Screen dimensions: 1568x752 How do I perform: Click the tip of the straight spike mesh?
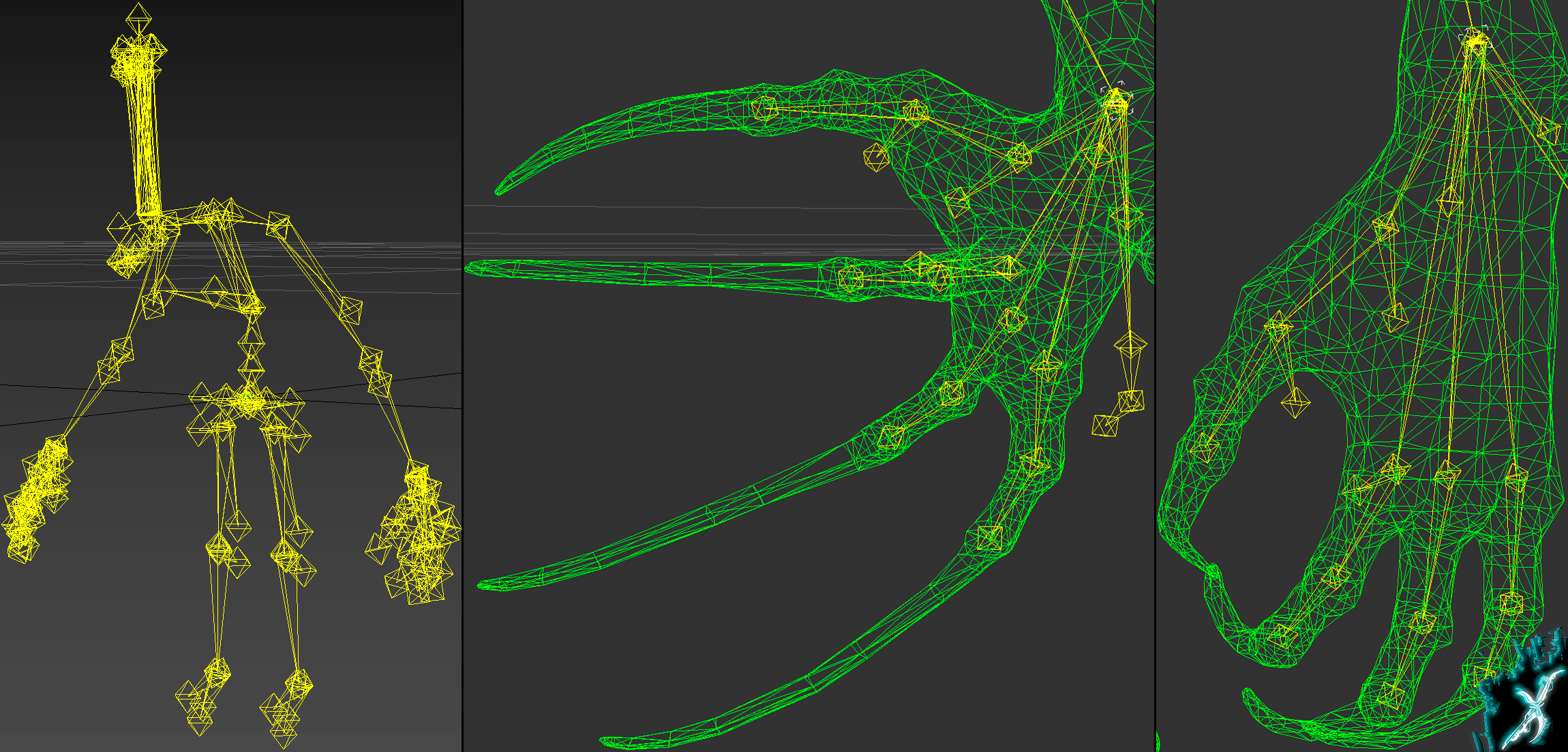[x=470, y=269]
